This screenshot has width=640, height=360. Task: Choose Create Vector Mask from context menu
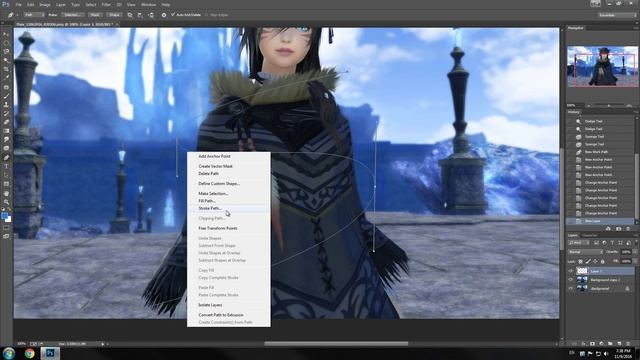click(x=216, y=166)
